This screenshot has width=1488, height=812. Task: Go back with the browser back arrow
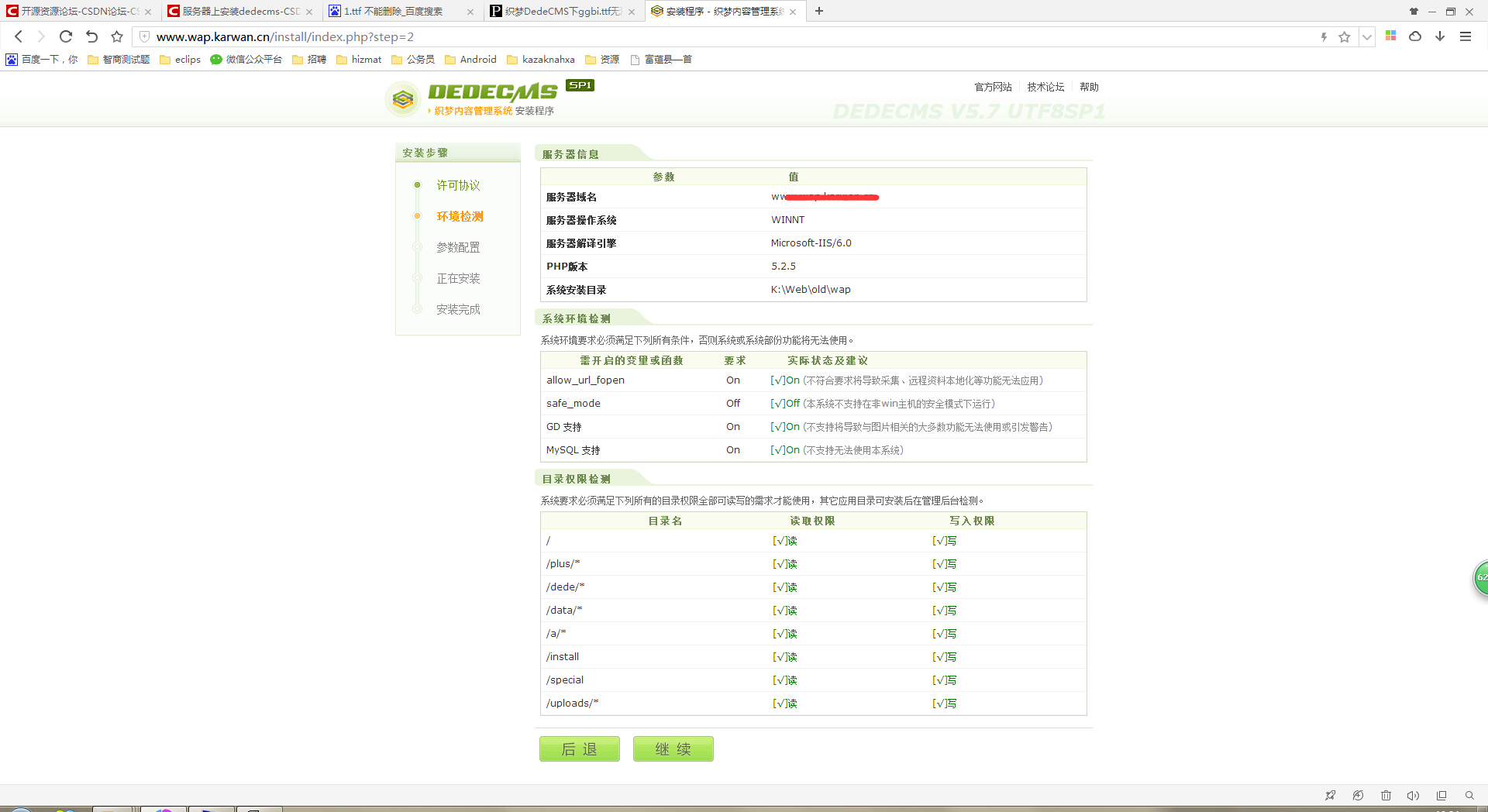tap(19, 36)
